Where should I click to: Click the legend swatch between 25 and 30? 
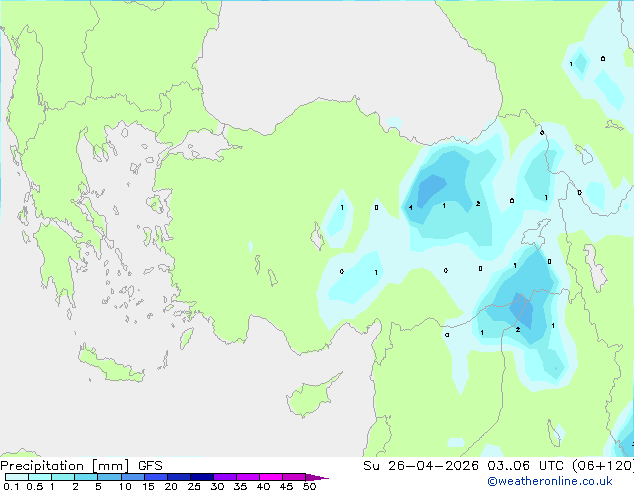(201, 477)
